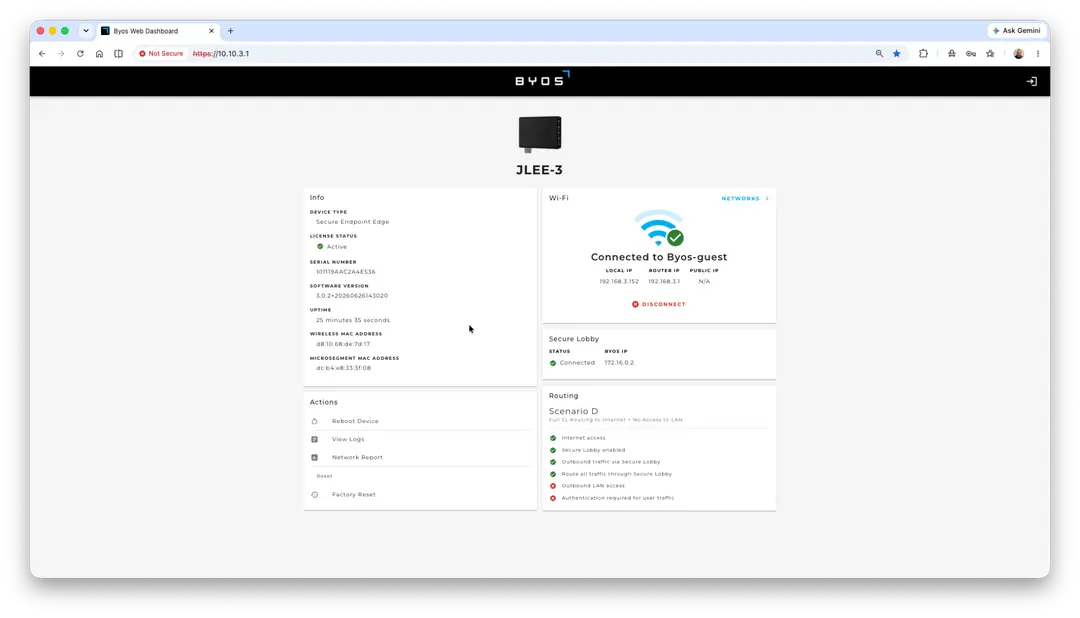Open the password key icon
Screen dimensions: 1080x618
(971, 54)
